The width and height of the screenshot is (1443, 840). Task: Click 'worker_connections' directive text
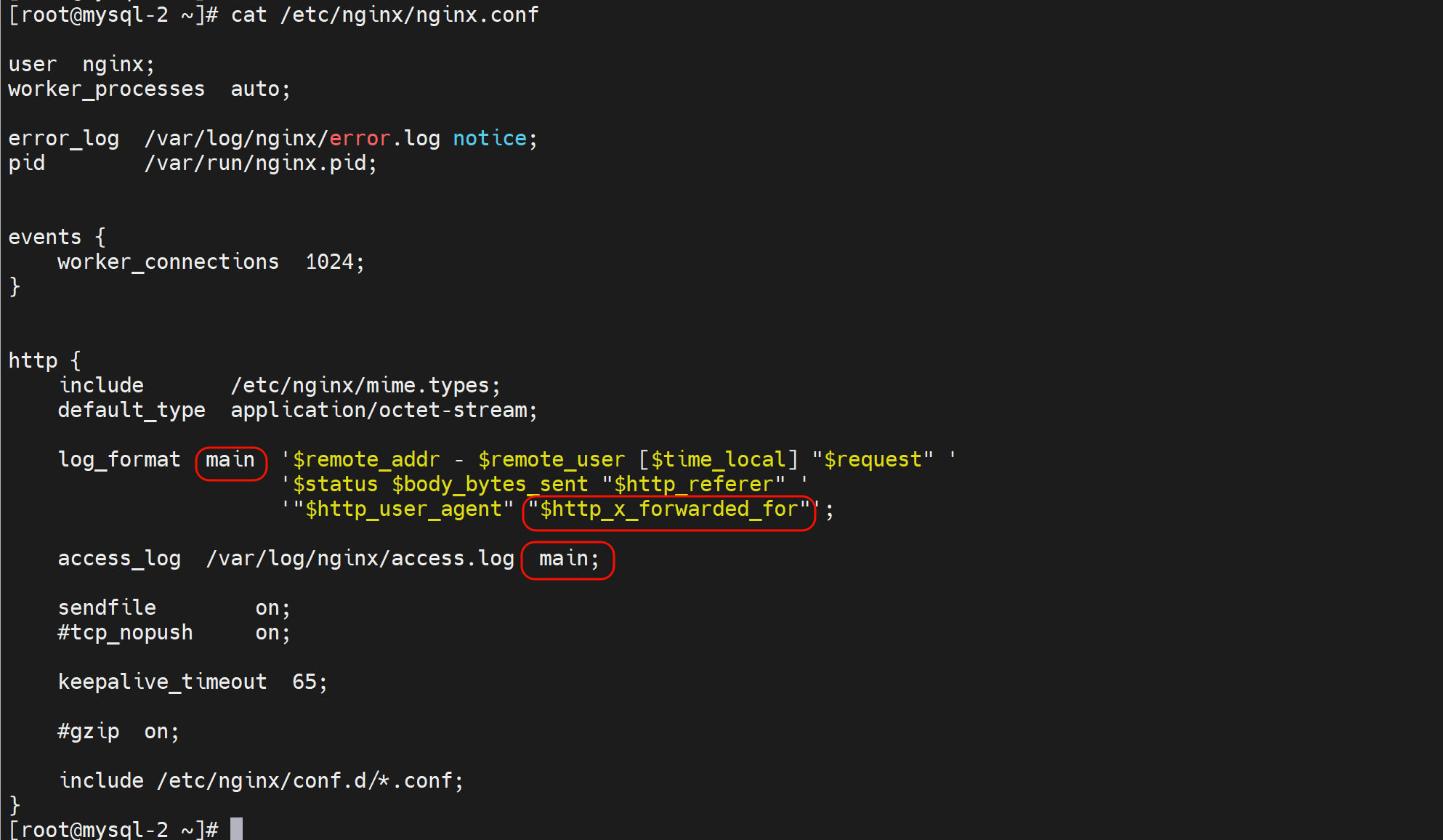pyautogui.click(x=169, y=262)
